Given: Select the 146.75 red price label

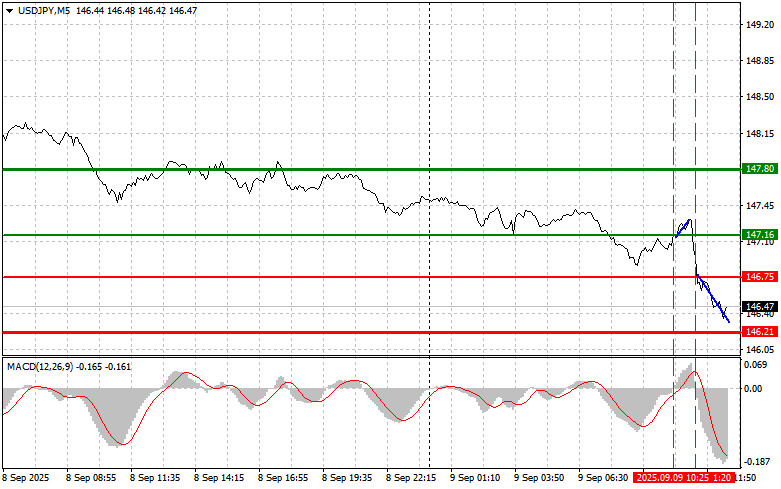Looking at the screenshot, I should pos(759,276).
